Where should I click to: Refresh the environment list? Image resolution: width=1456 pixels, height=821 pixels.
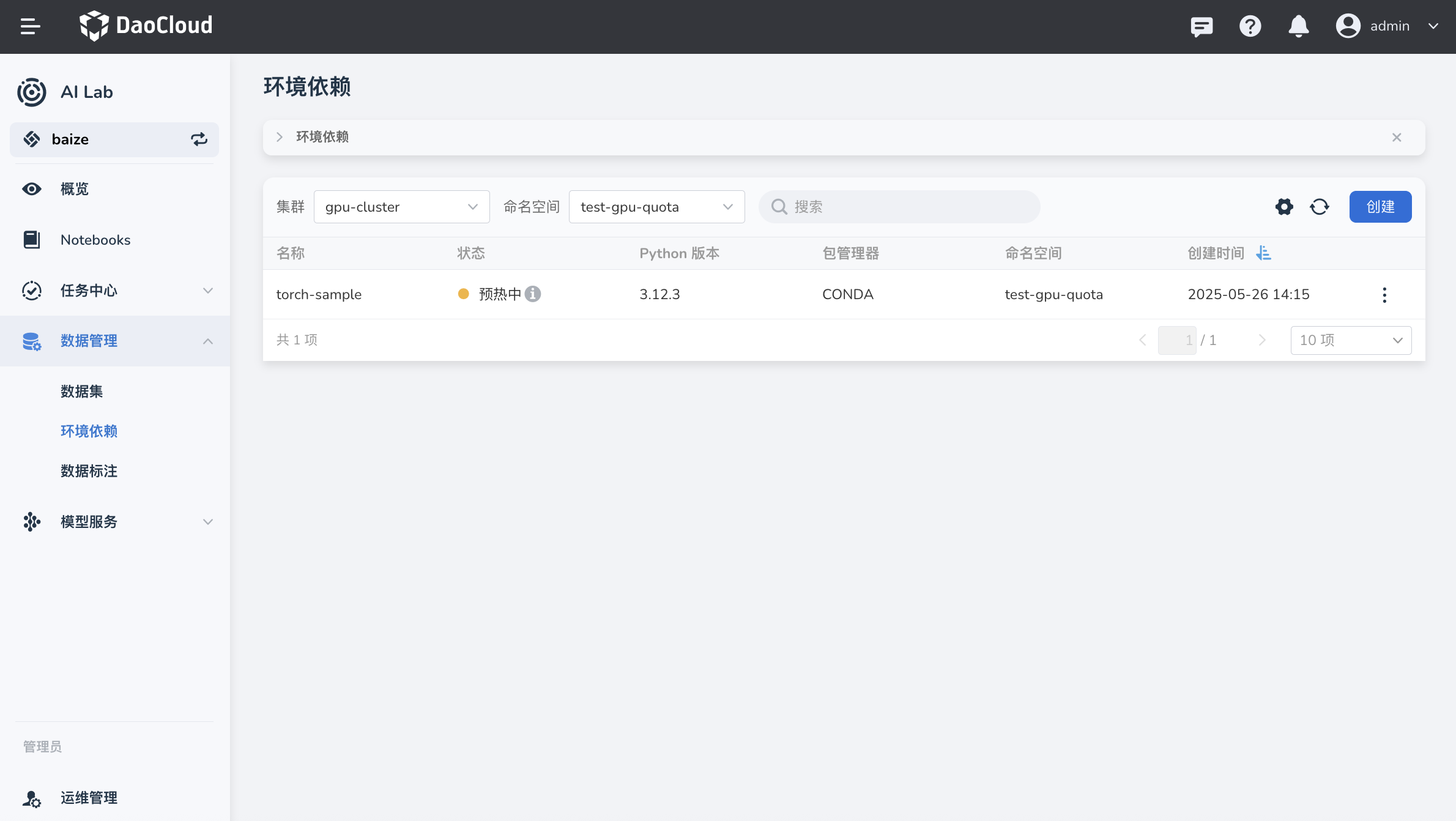click(1320, 207)
